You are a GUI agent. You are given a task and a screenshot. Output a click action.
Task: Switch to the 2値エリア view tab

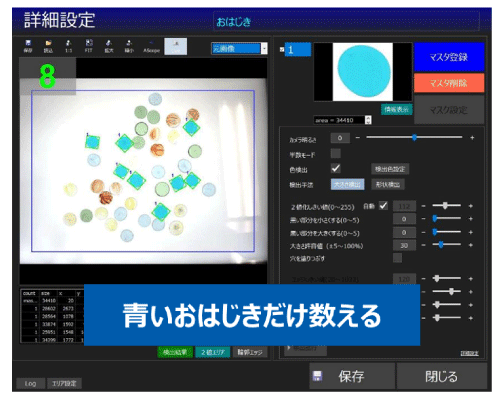click(x=213, y=352)
